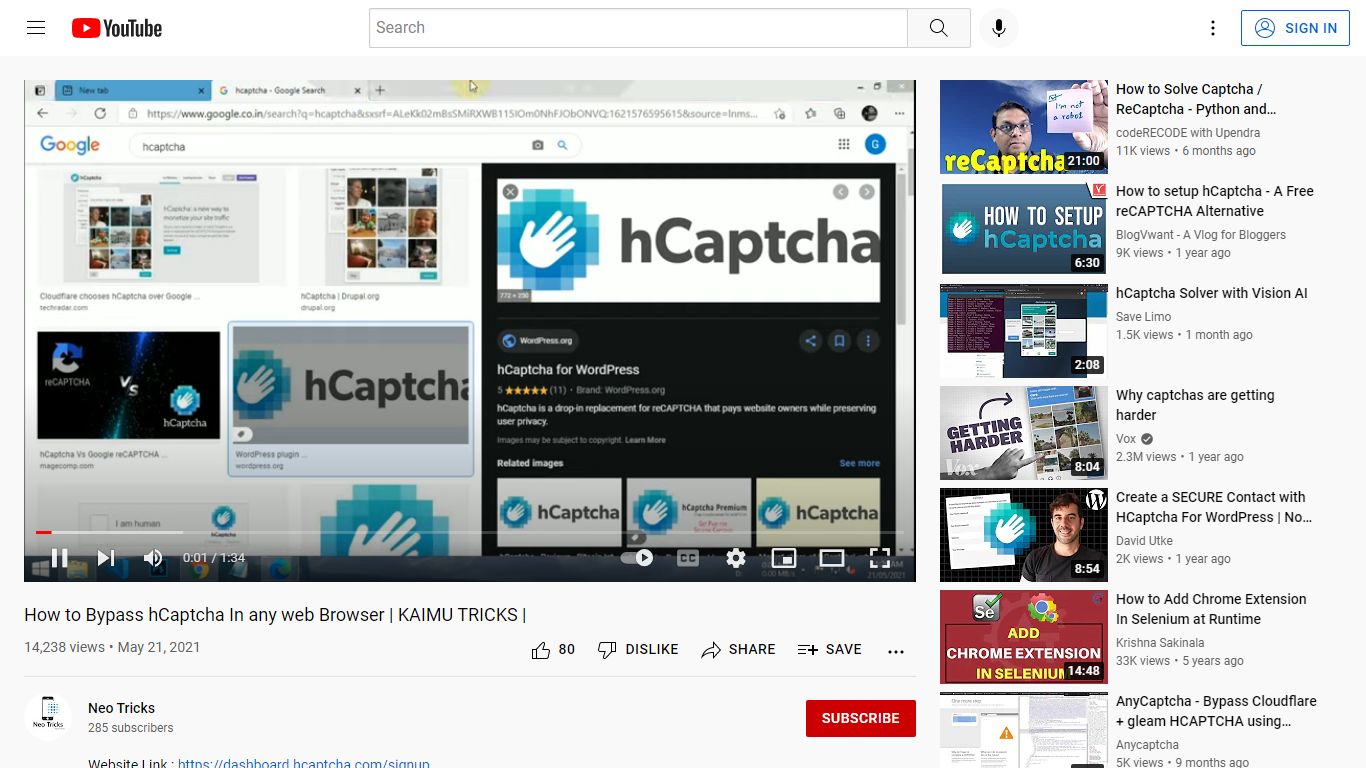Viewport: 1366px width, 768px height.
Task: Click the 0:01 / 1:34 time display
Action: point(214,558)
